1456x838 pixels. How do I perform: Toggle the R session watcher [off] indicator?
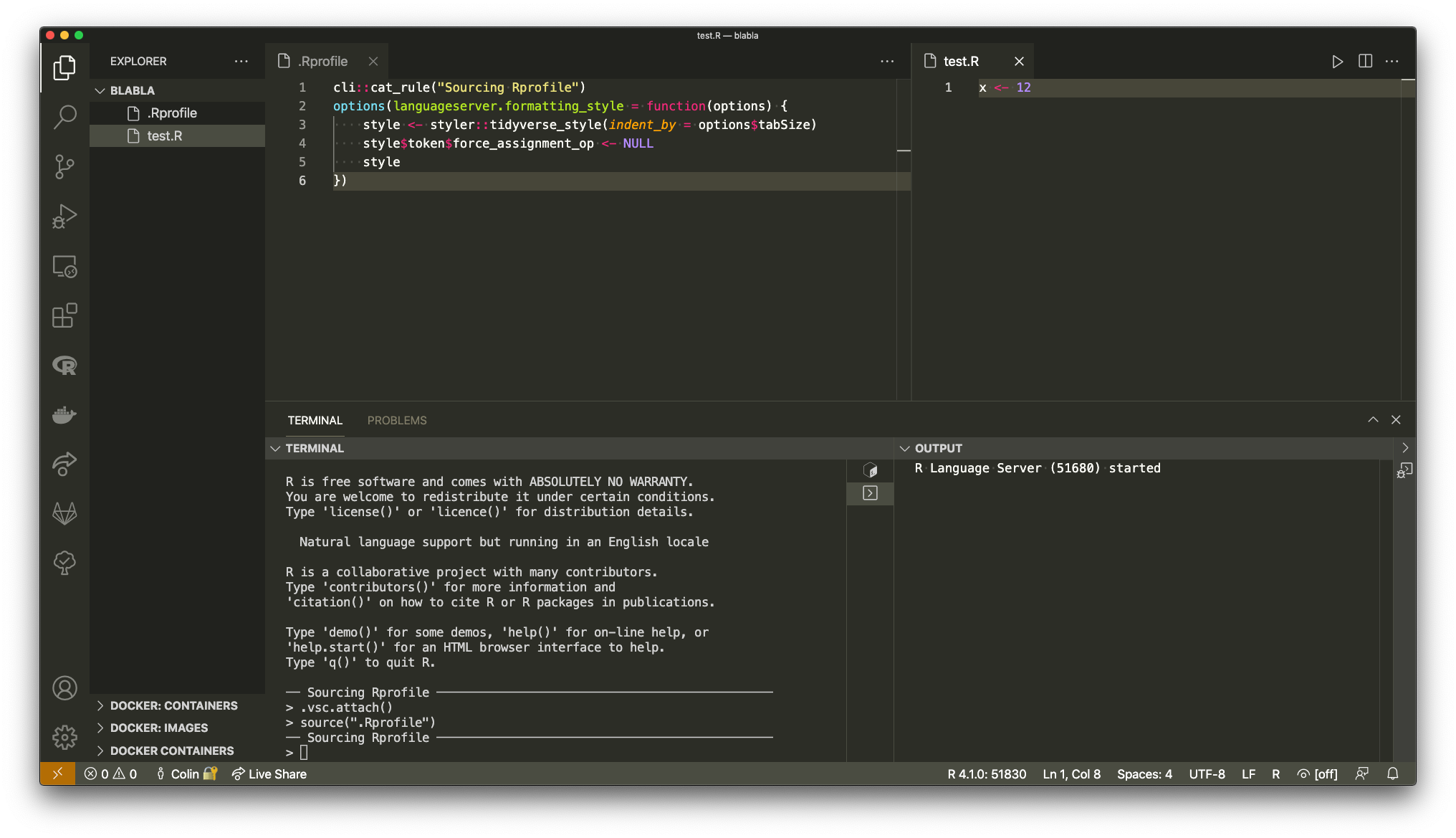tap(1317, 773)
